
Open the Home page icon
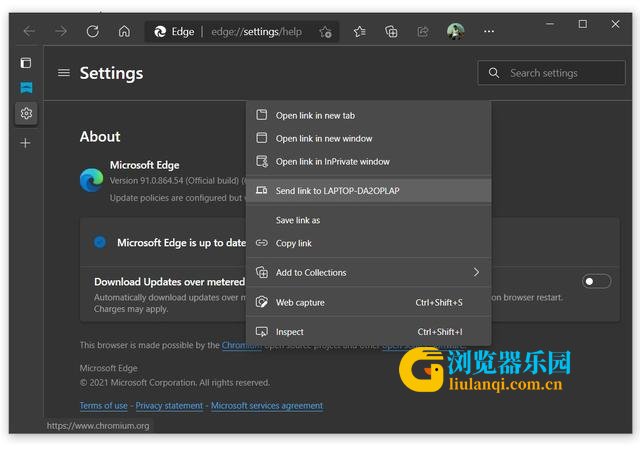(124, 31)
